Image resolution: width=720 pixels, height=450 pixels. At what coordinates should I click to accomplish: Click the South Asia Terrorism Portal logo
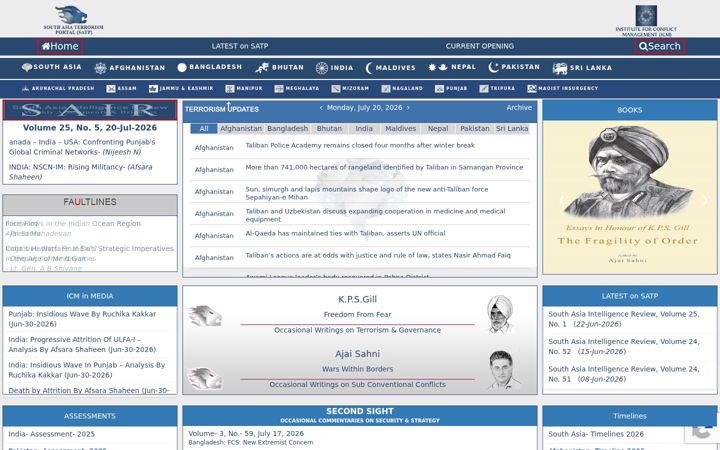pyautogui.click(x=73, y=19)
